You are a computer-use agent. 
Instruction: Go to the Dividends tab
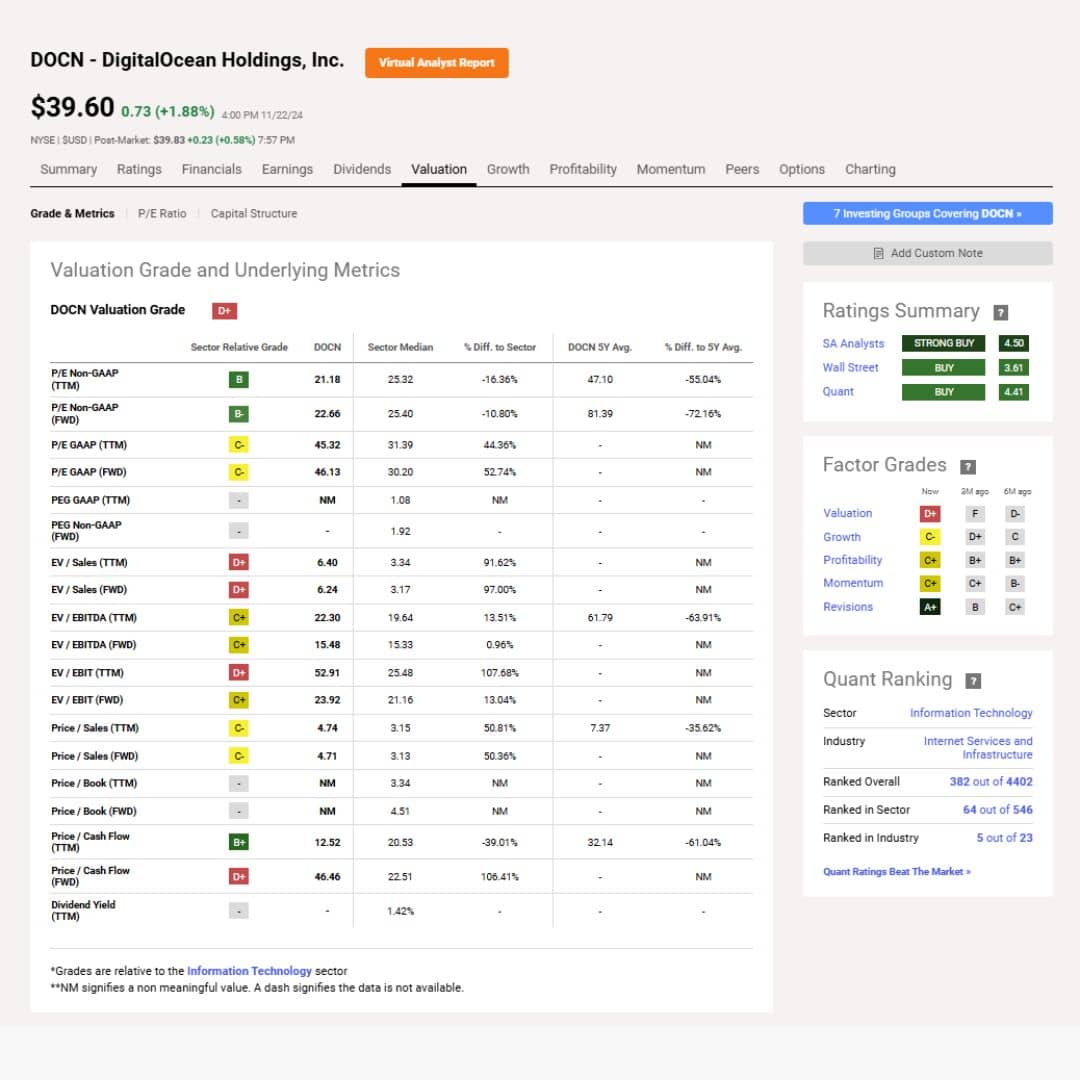coord(362,169)
